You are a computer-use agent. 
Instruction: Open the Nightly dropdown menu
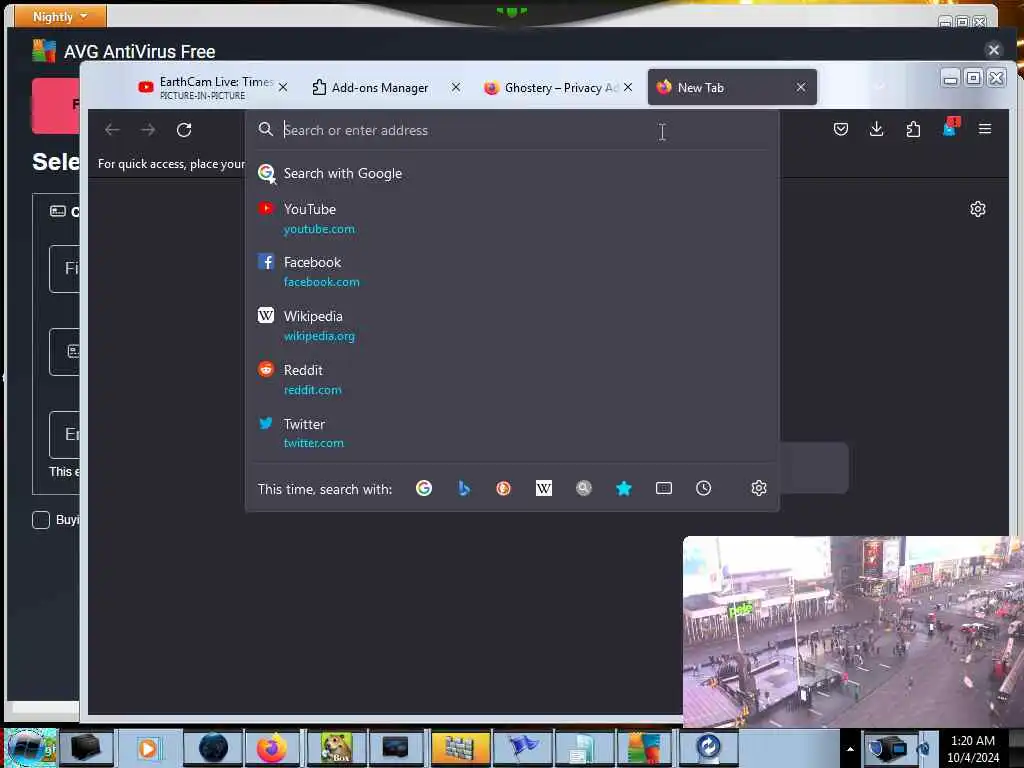pos(60,16)
